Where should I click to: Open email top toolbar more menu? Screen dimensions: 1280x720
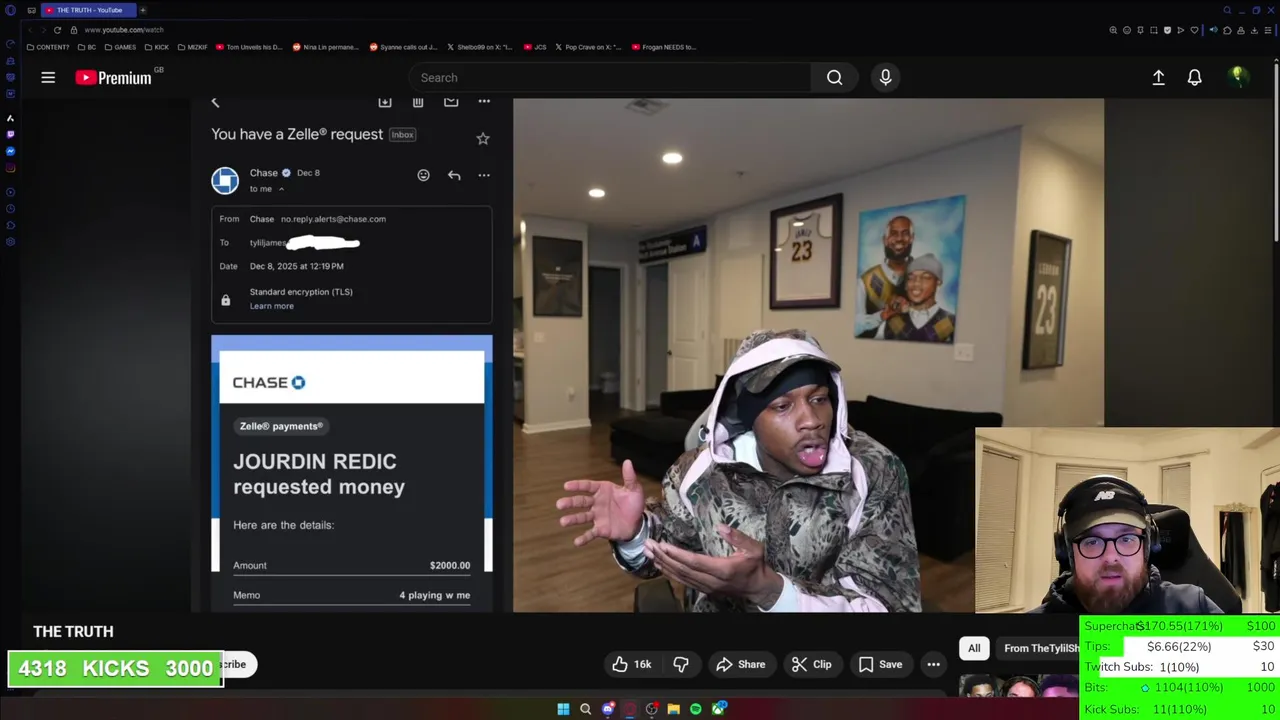484,101
